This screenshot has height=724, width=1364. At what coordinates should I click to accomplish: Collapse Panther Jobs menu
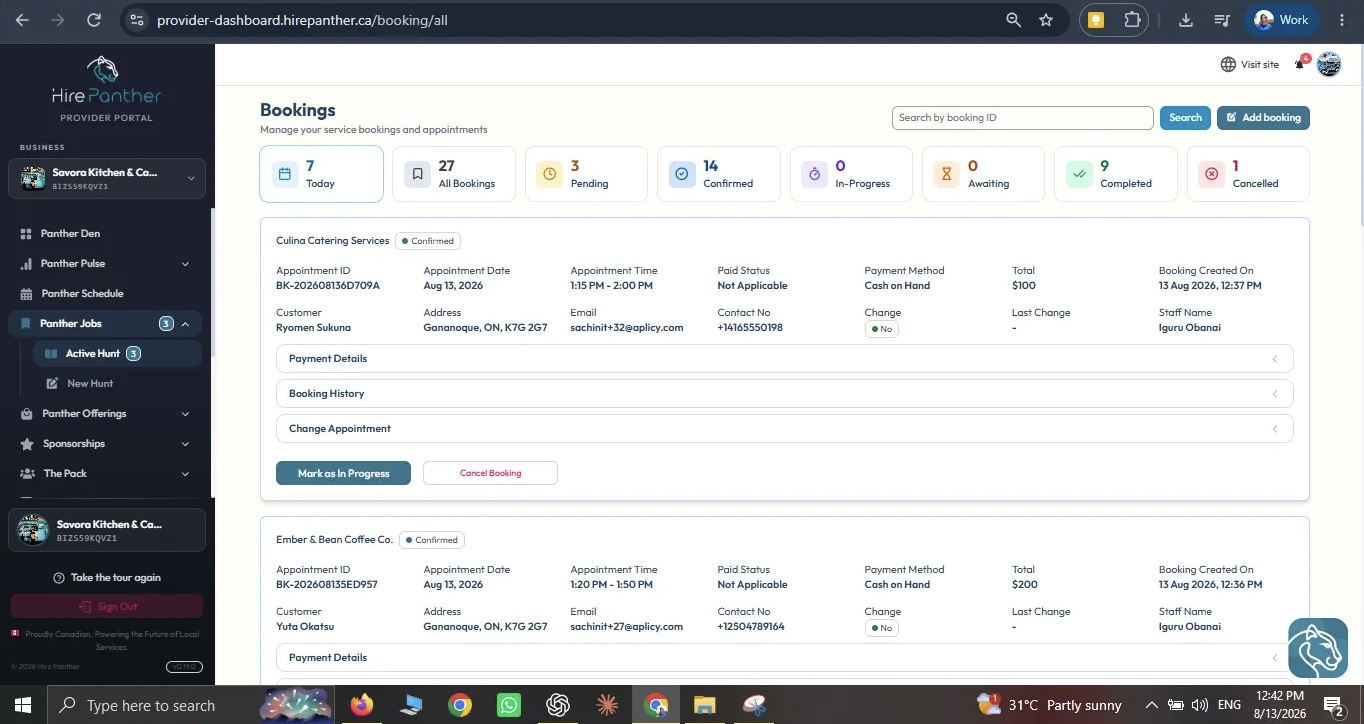[104, 323]
